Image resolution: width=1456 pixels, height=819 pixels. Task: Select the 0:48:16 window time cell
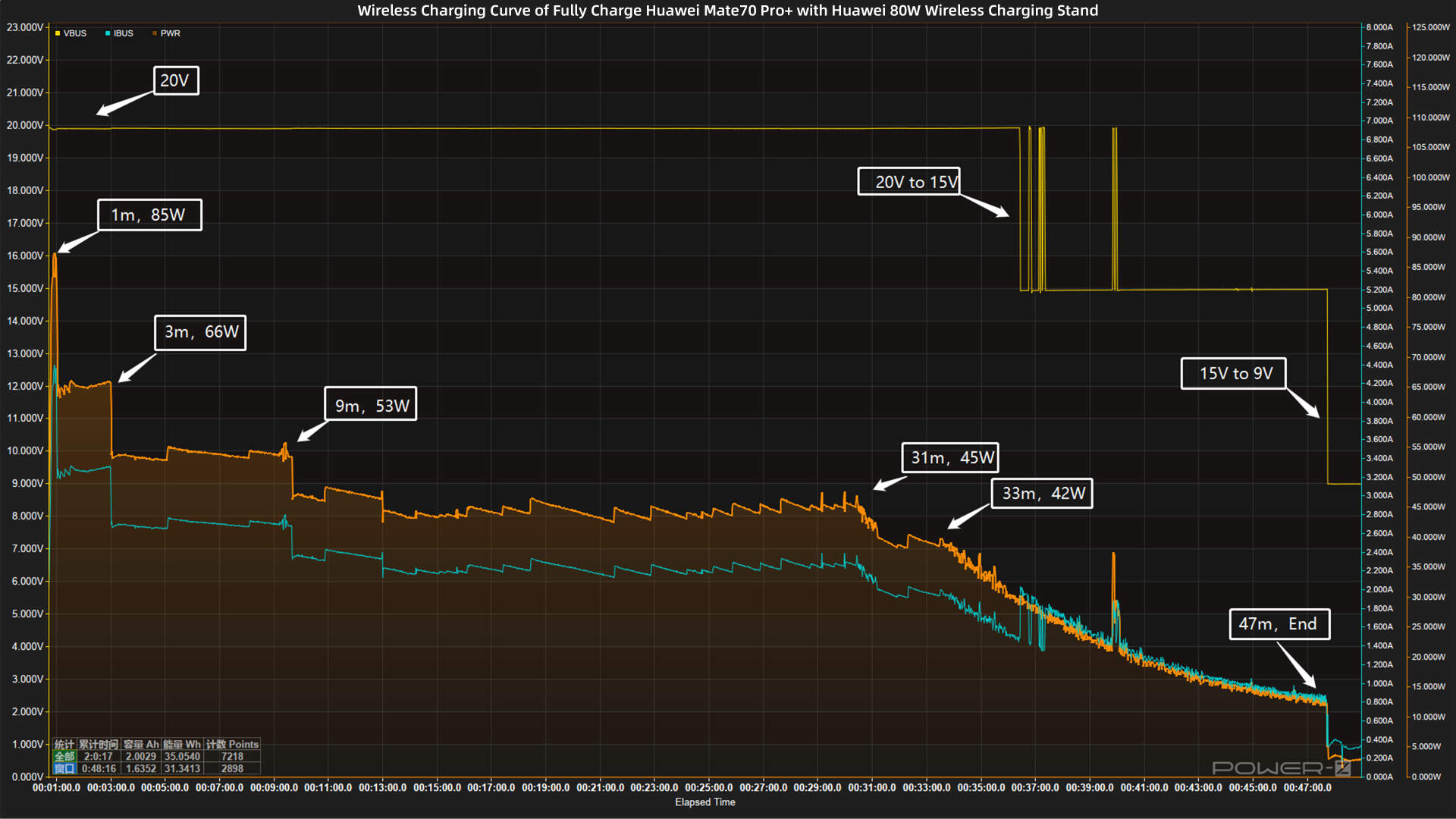(x=99, y=768)
